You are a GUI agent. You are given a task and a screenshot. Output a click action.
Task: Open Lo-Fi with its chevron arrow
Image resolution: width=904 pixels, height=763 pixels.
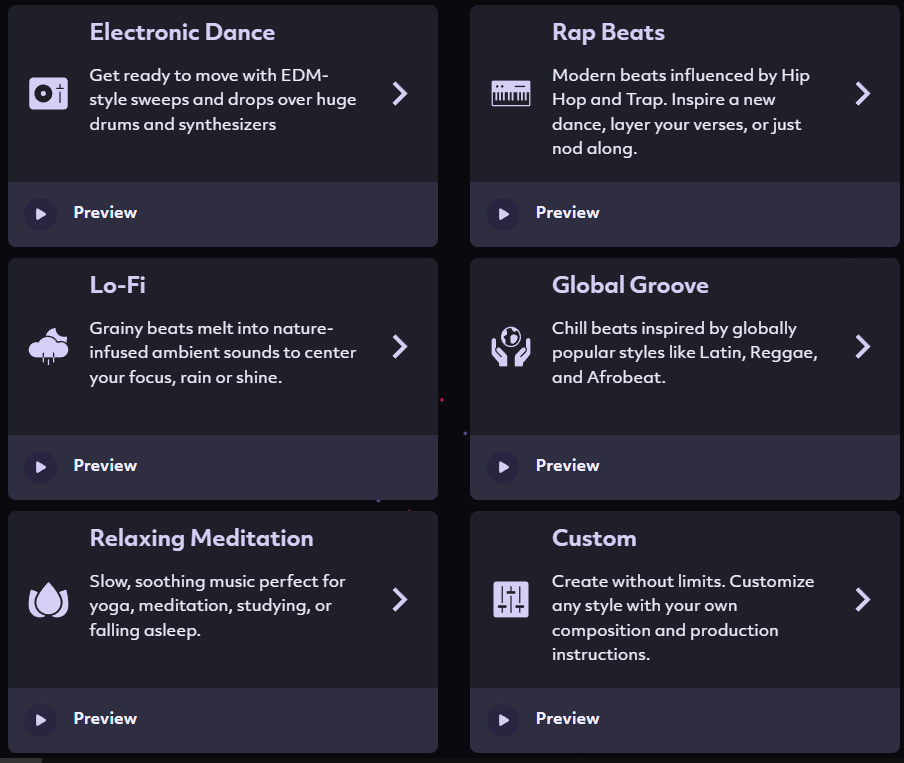[x=400, y=347]
